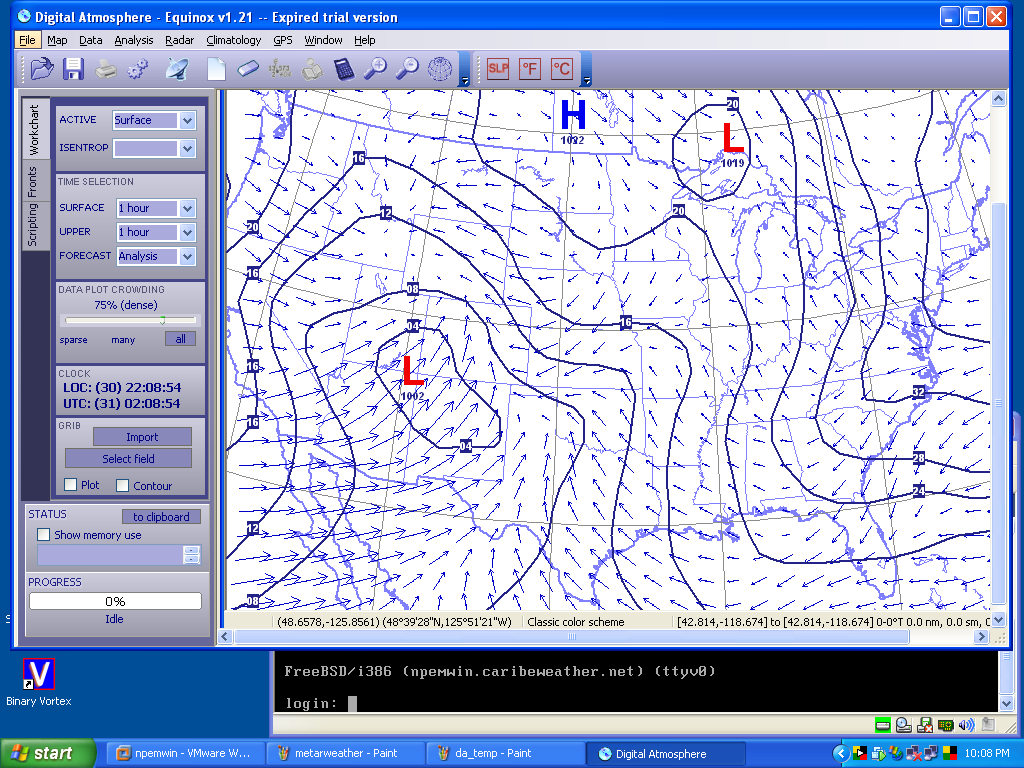Click the save floppy disk icon
This screenshot has height=768, width=1024.
click(73, 69)
